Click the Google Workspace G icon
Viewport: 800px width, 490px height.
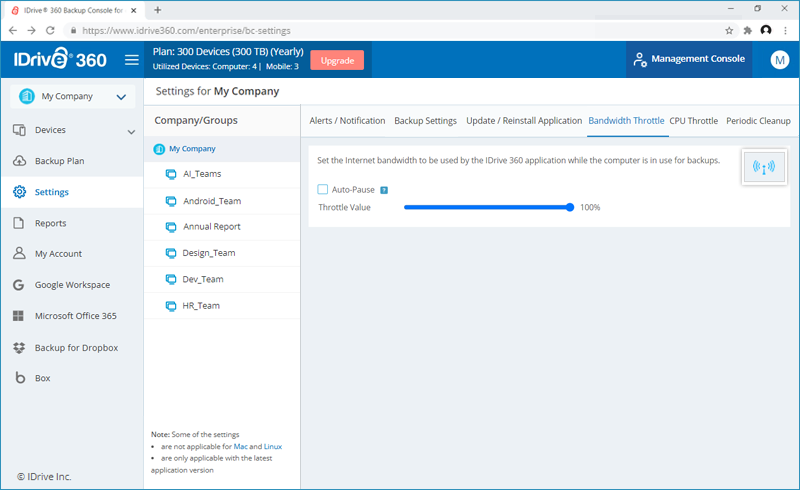[x=19, y=285]
